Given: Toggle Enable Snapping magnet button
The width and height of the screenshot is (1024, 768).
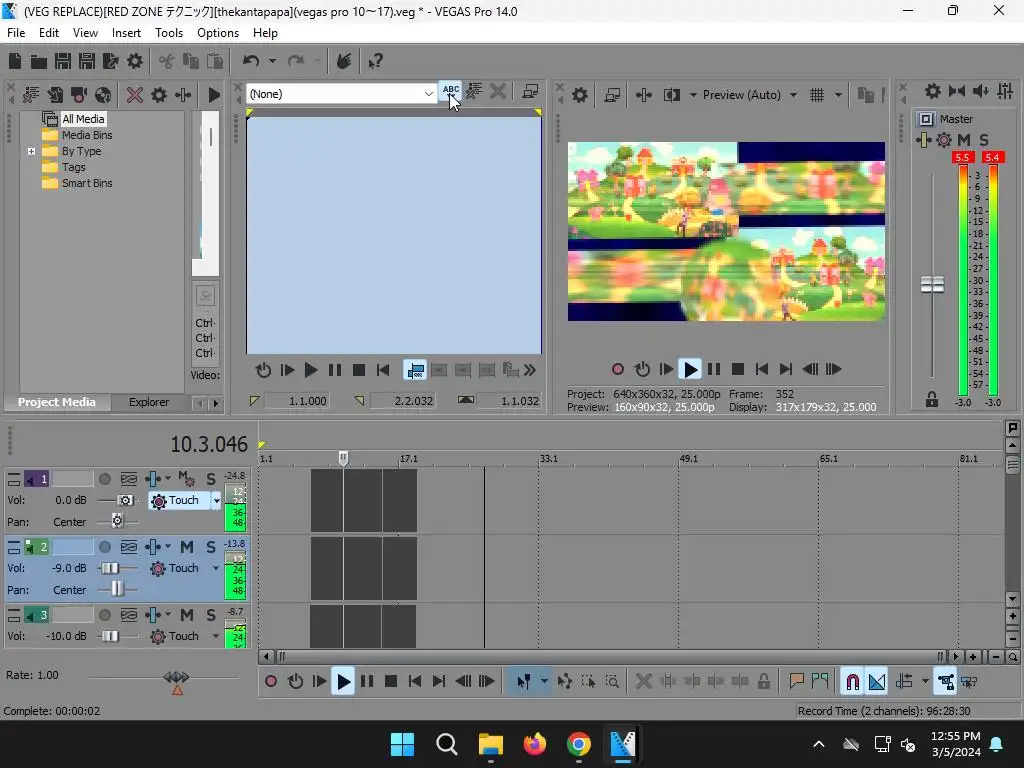Looking at the screenshot, I should [852, 682].
